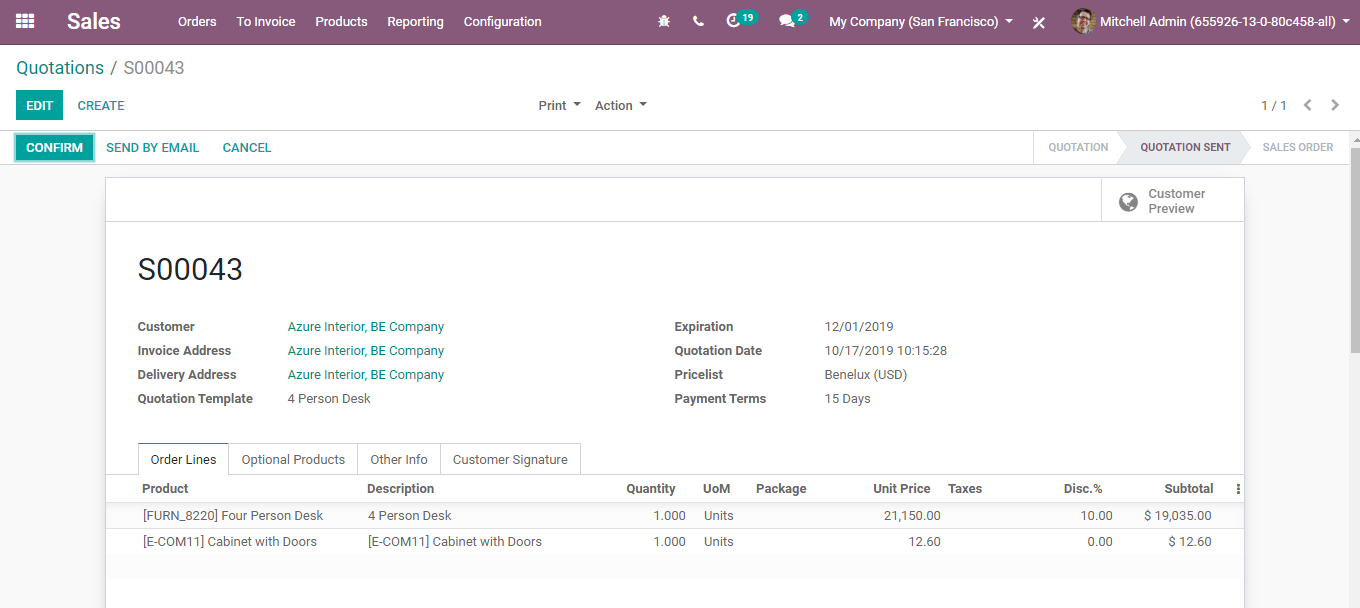Expand the Print dropdown
The image size is (1360, 608).
(559, 105)
